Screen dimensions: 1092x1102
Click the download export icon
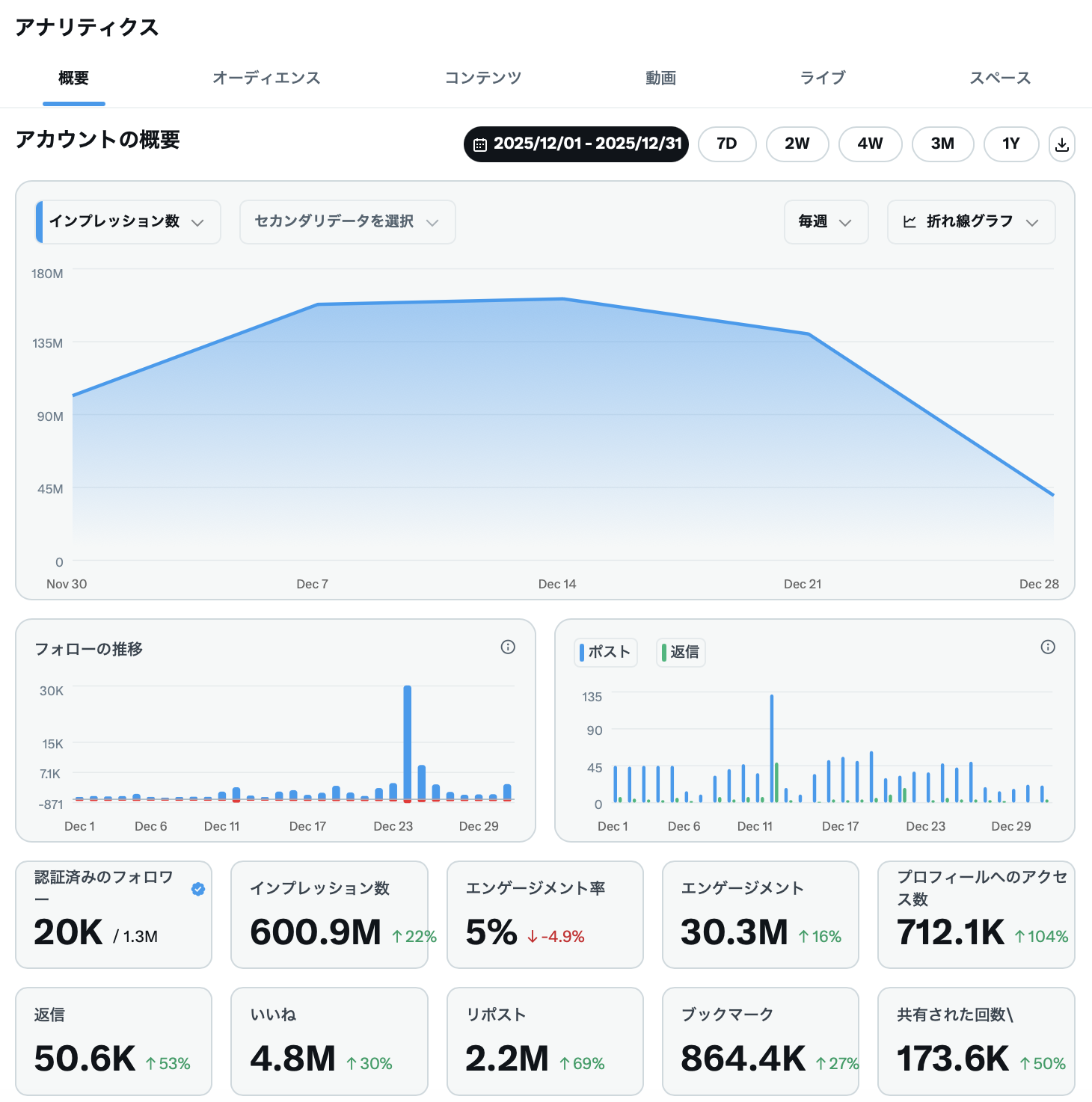(1061, 144)
